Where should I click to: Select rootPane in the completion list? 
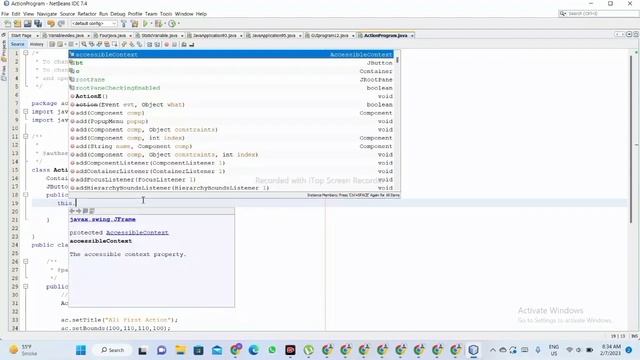[x=231, y=80]
